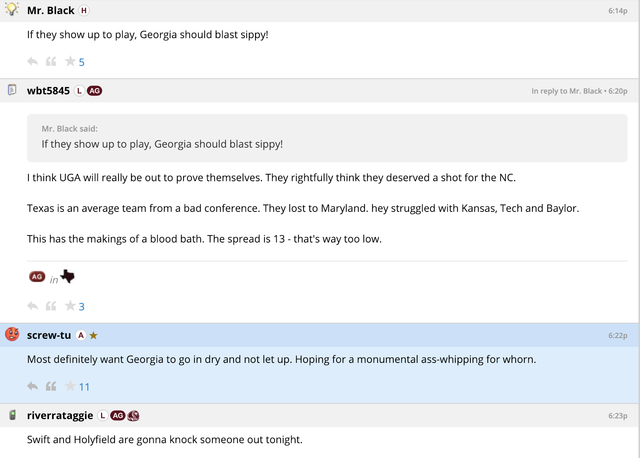Star Mr. Black's post
The width and height of the screenshot is (640, 458).
click(x=70, y=62)
